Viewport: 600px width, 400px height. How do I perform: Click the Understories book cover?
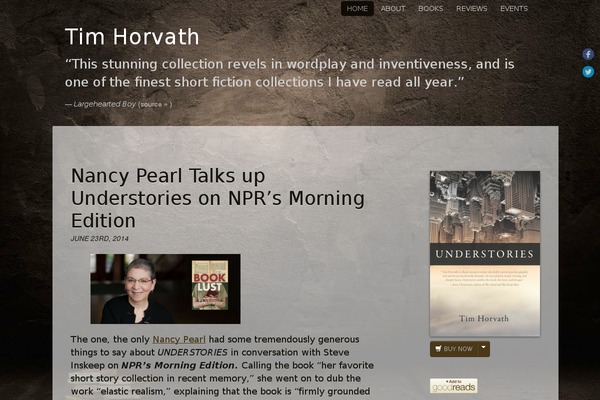click(x=485, y=253)
